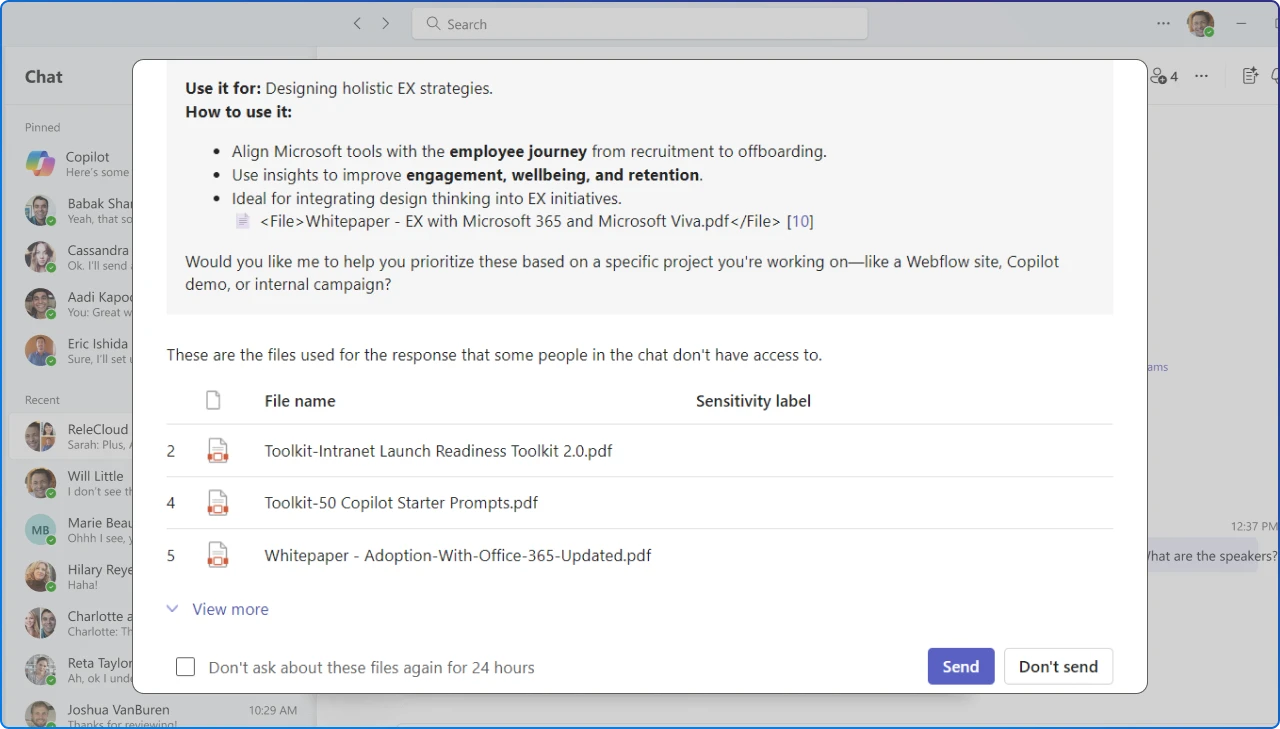Click document icon beside Whitepaper EX file
Image resolution: width=1280 pixels, height=729 pixels.
pyautogui.click(x=243, y=221)
